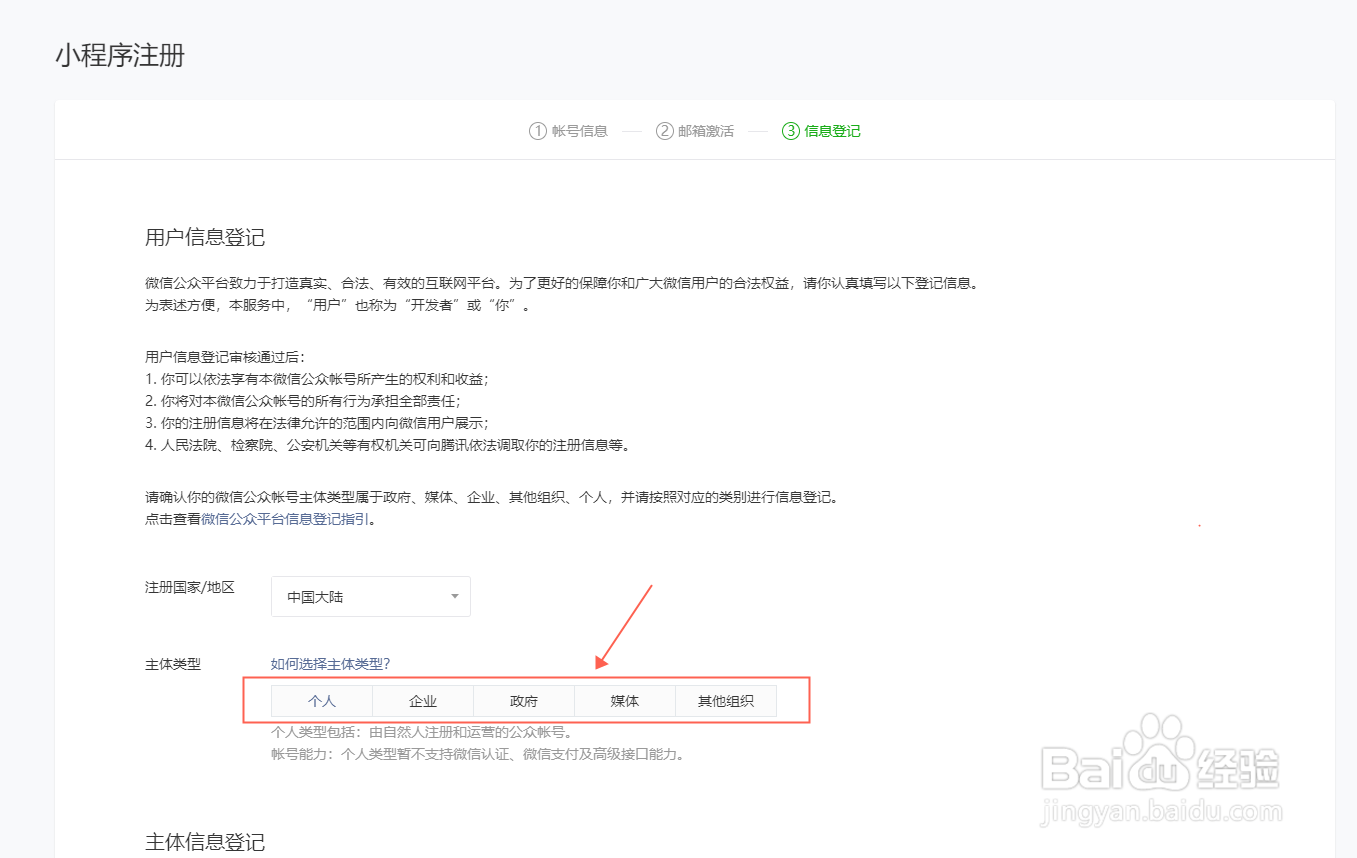Screen dimensions: 1357x858
Task: Select the 企业 entity type
Action: pos(423,701)
